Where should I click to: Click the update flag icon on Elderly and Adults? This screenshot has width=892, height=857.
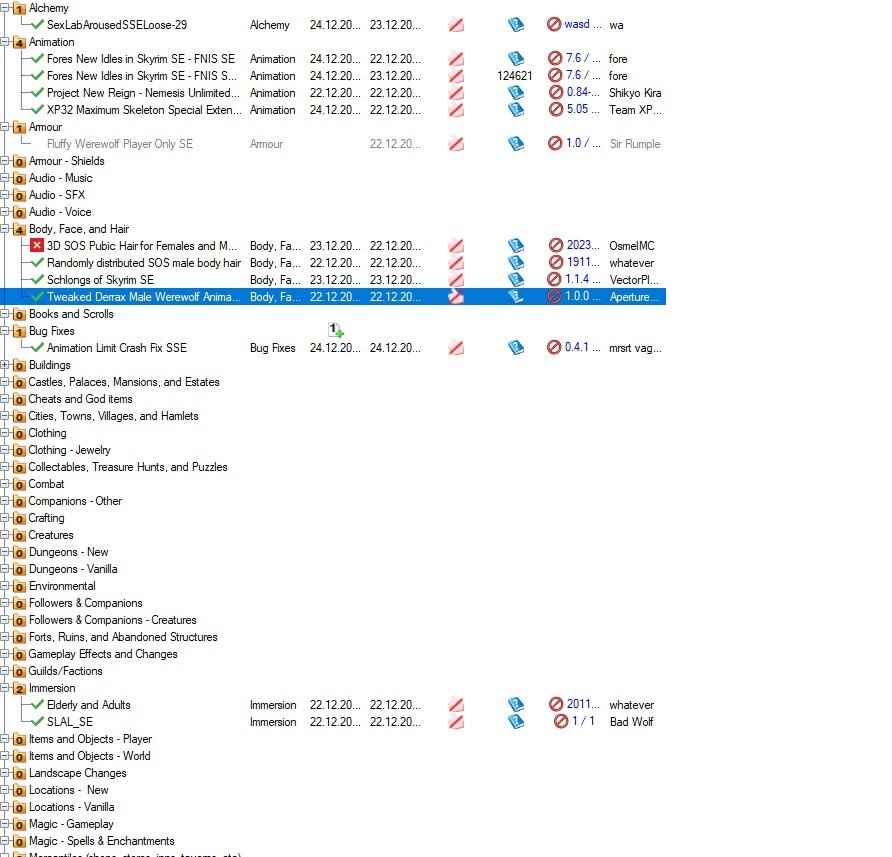coord(457,705)
